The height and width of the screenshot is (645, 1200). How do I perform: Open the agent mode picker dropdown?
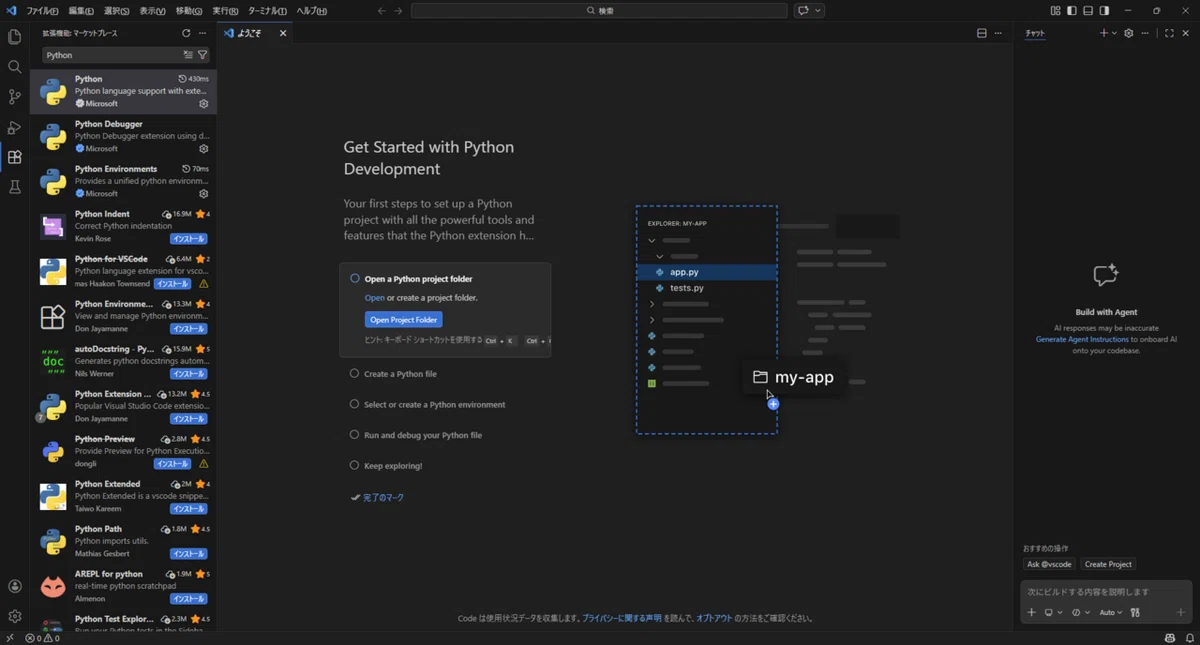[1081, 612]
